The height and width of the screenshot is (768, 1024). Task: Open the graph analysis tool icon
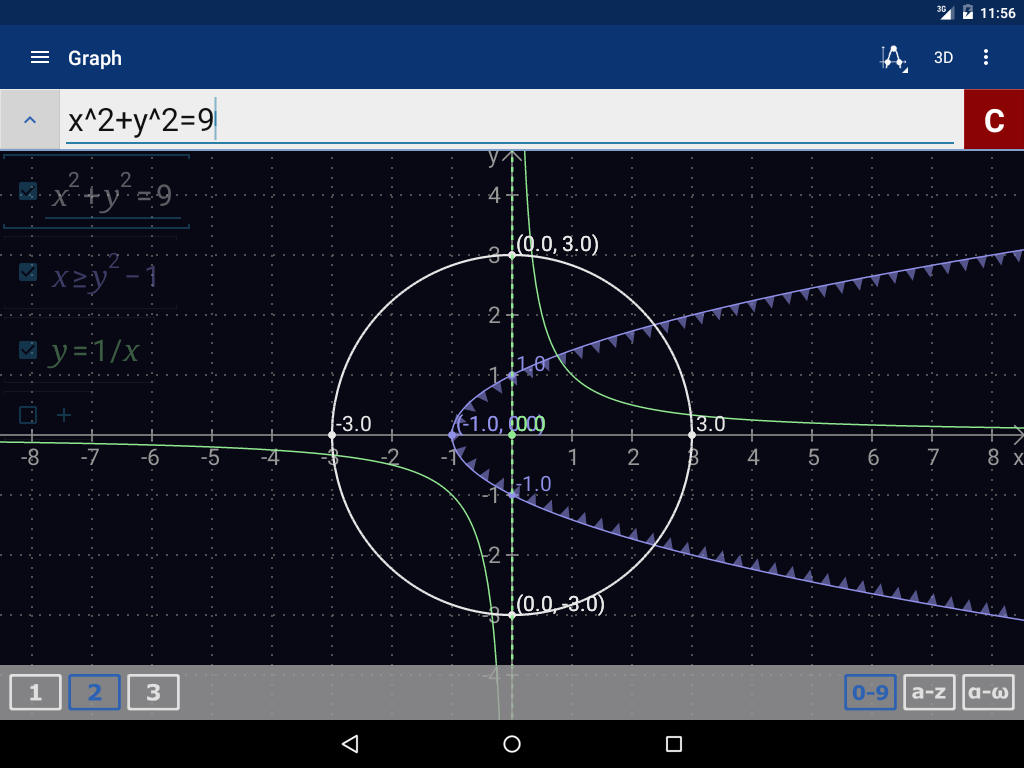tap(893, 58)
